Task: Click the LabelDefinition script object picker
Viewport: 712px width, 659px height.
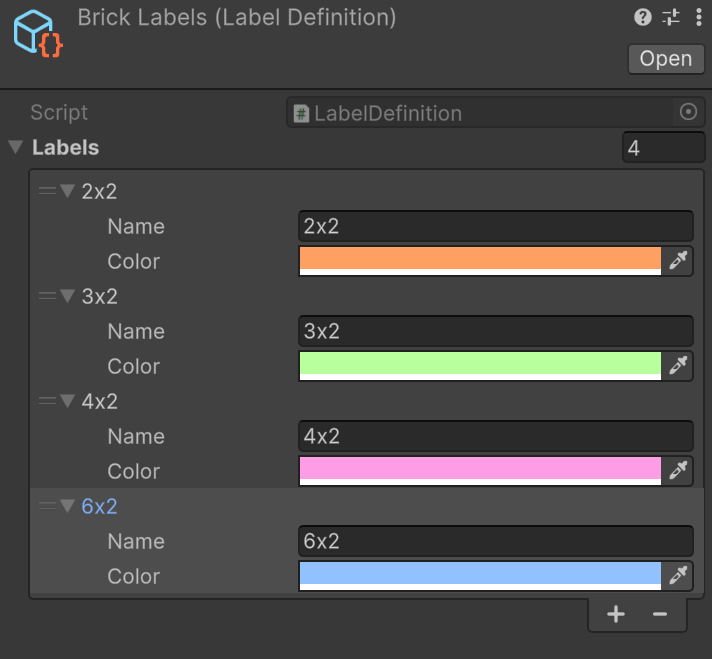Action: pyautogui.click(x=688, y=113)
